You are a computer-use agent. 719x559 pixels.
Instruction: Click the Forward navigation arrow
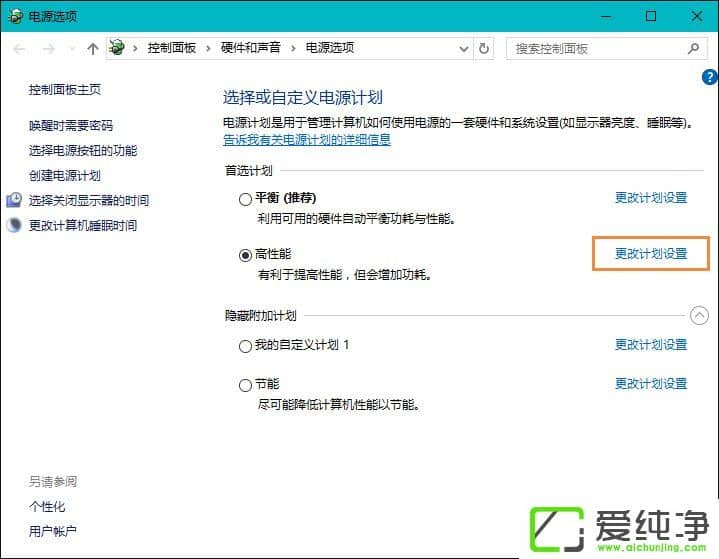[x=48, y=49]
